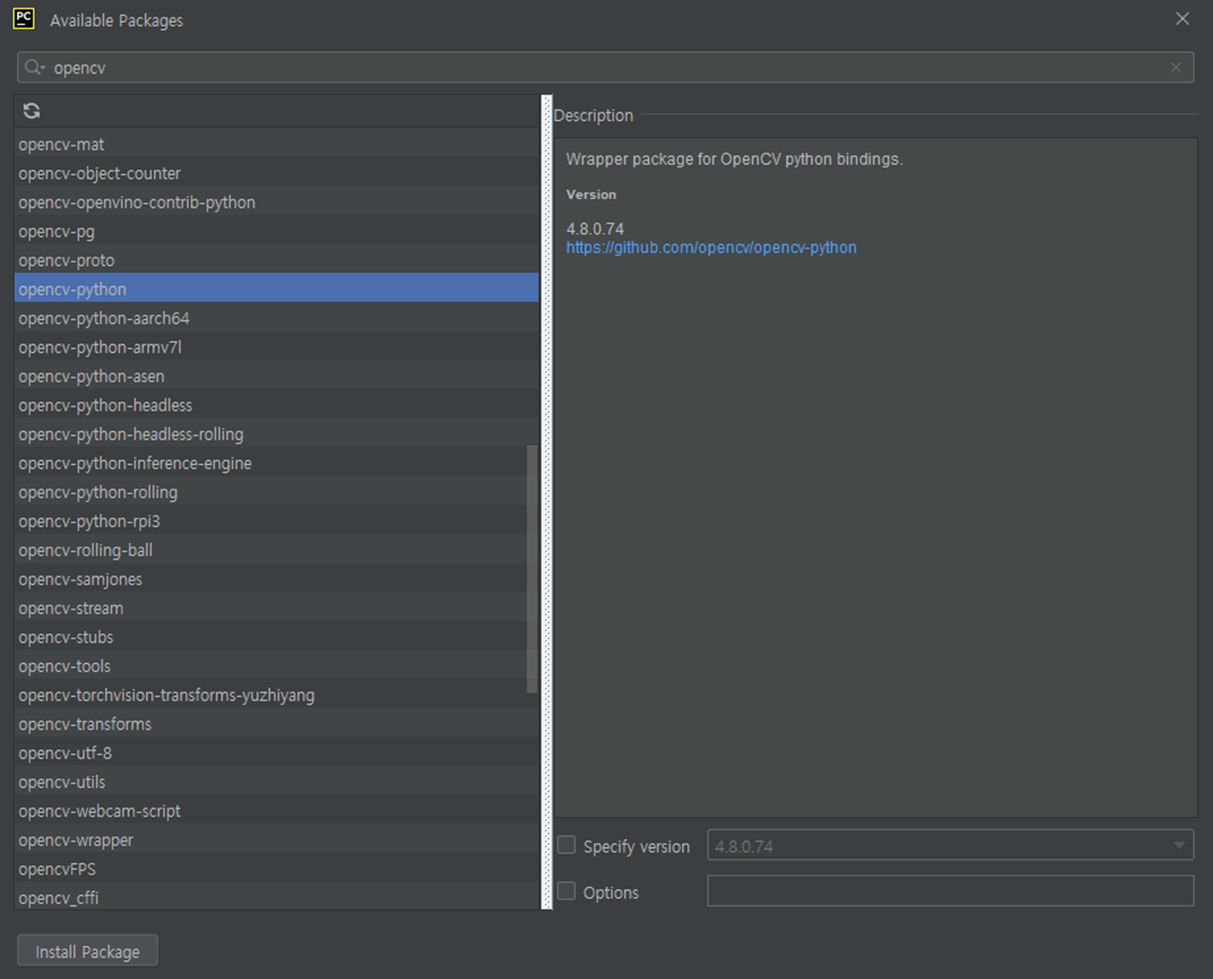Image resolution: width=1213 pixels, height=979 pixels.
Task: Enable the Specify version checkbox
Action: pyautogui.click(x=567, y=845)
